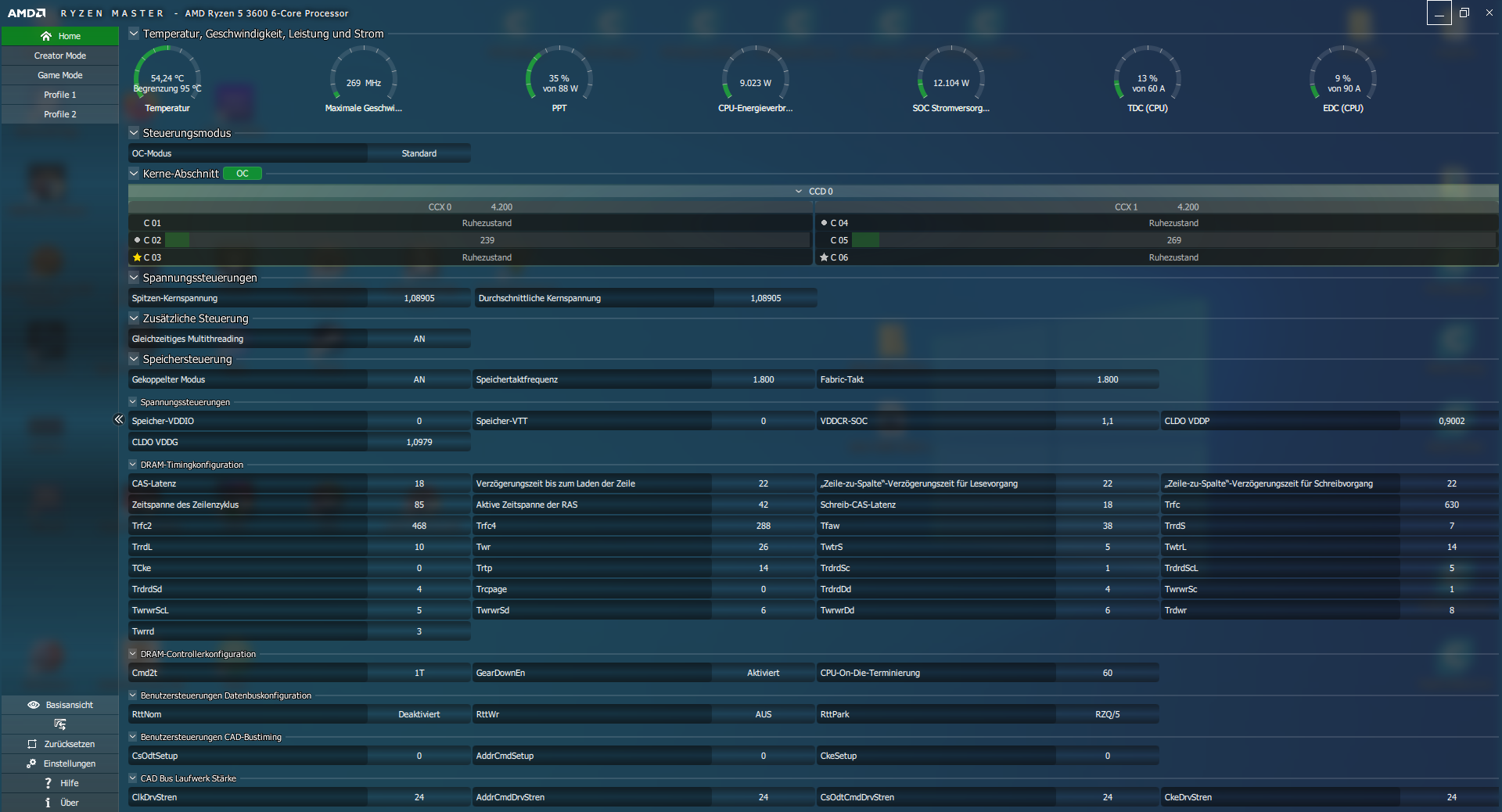Click the Basisansicht eye icon
This screenshot has width=1502, height=812.
(34, 705)
